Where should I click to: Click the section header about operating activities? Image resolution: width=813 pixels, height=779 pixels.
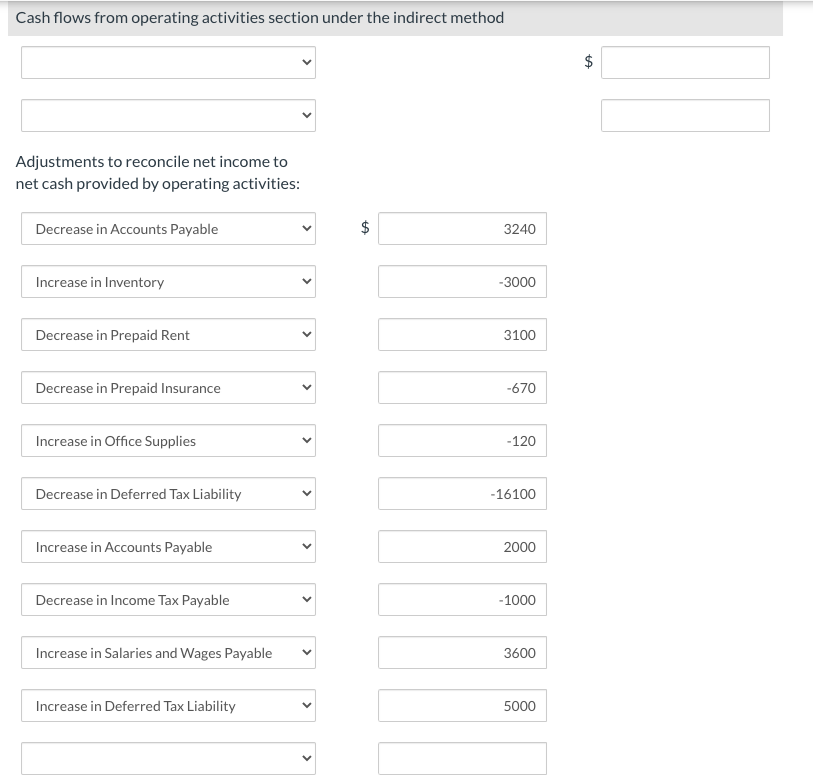[x=260, y=17]
